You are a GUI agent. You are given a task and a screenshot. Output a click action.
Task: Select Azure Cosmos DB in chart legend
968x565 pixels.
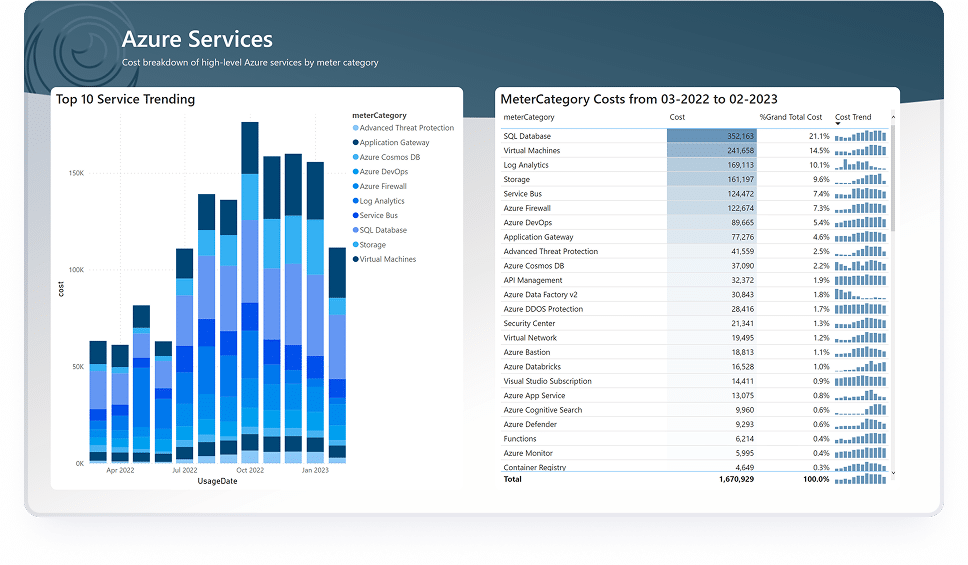coord(386,157)
